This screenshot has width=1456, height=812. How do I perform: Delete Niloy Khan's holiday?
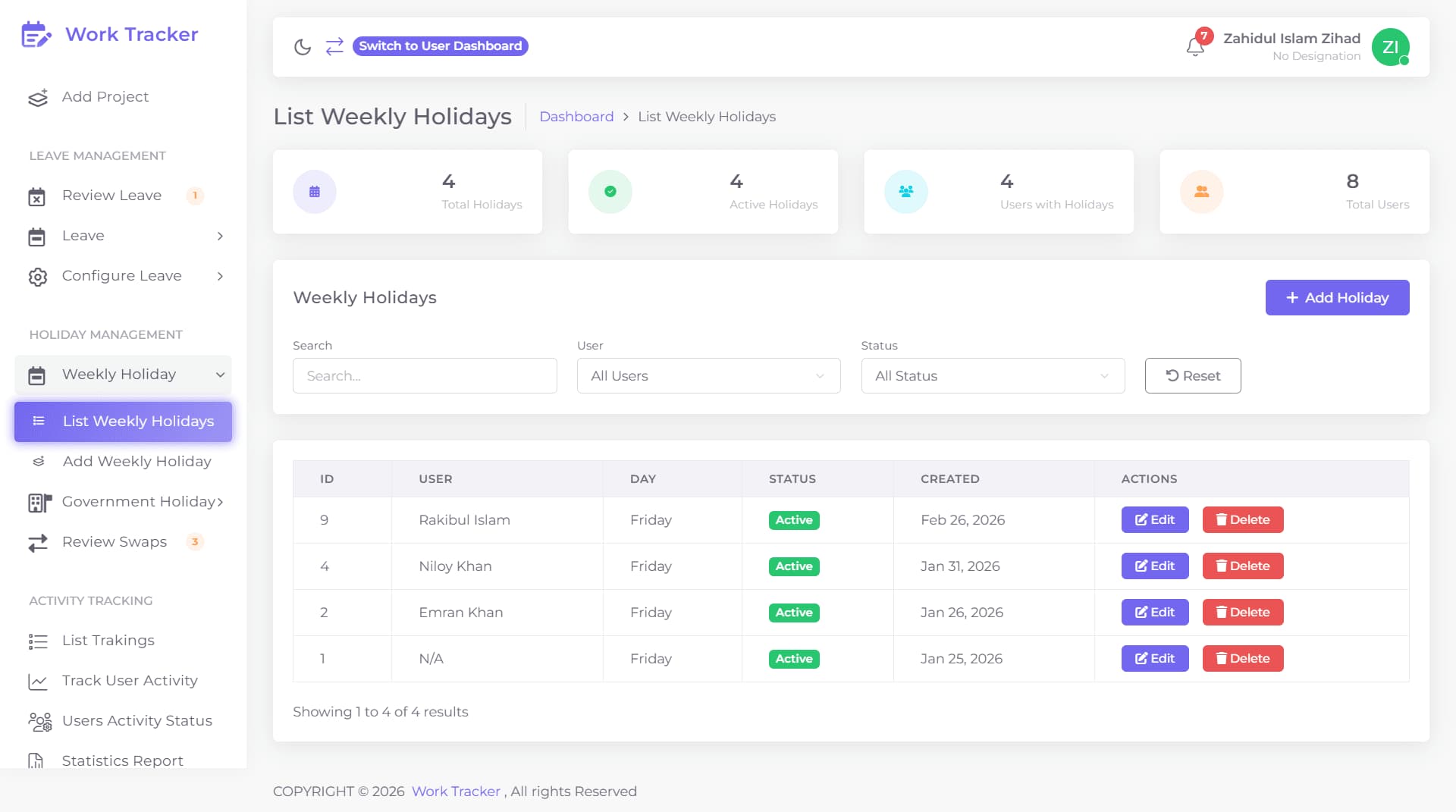pos(1243,566)
